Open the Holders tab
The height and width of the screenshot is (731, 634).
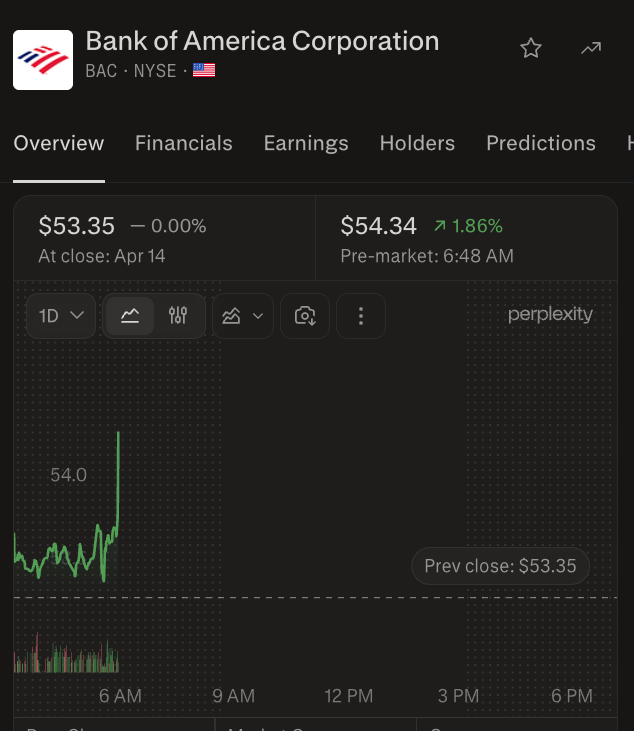(417, 143)
